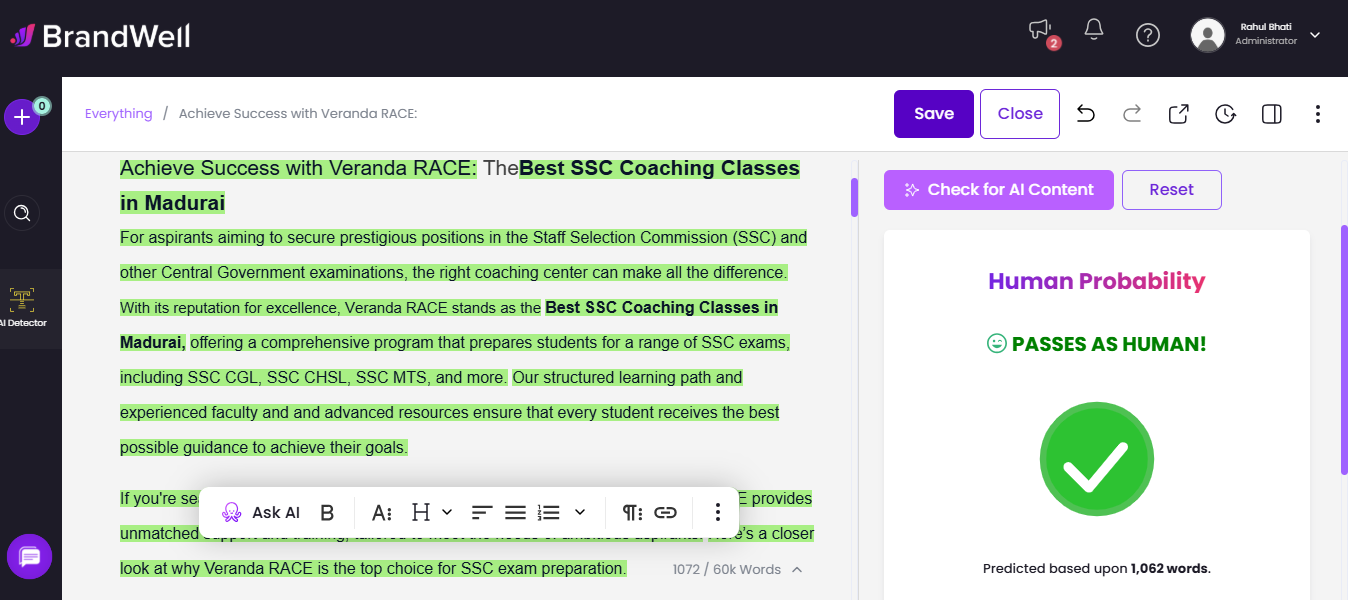
Task: Click the right panel scrollbar
Action: point(1344,350)
